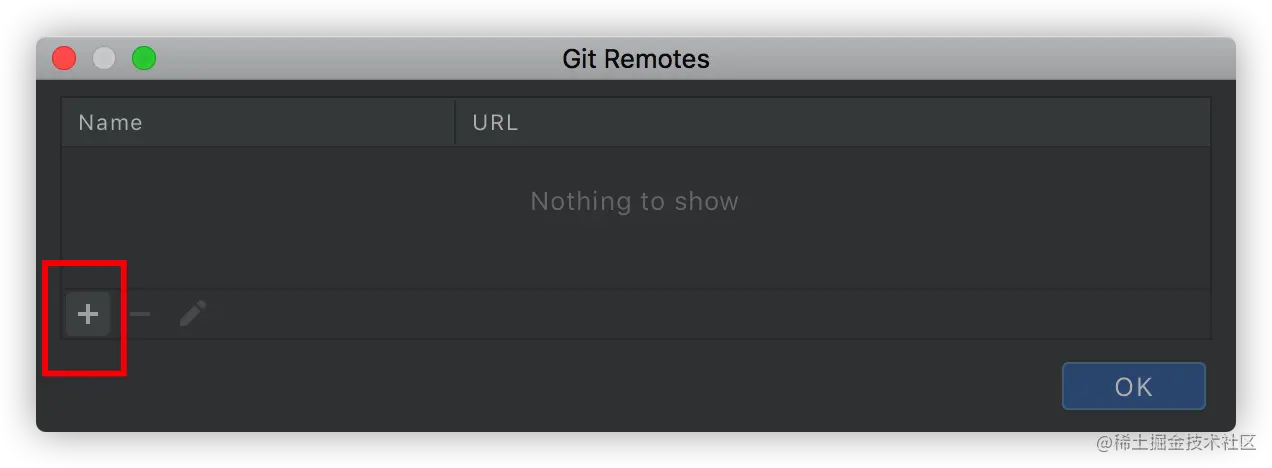Minimize the dialog with the yellow button
Image resolution: width=1272 pixels, height=468 pixels.
104,59
